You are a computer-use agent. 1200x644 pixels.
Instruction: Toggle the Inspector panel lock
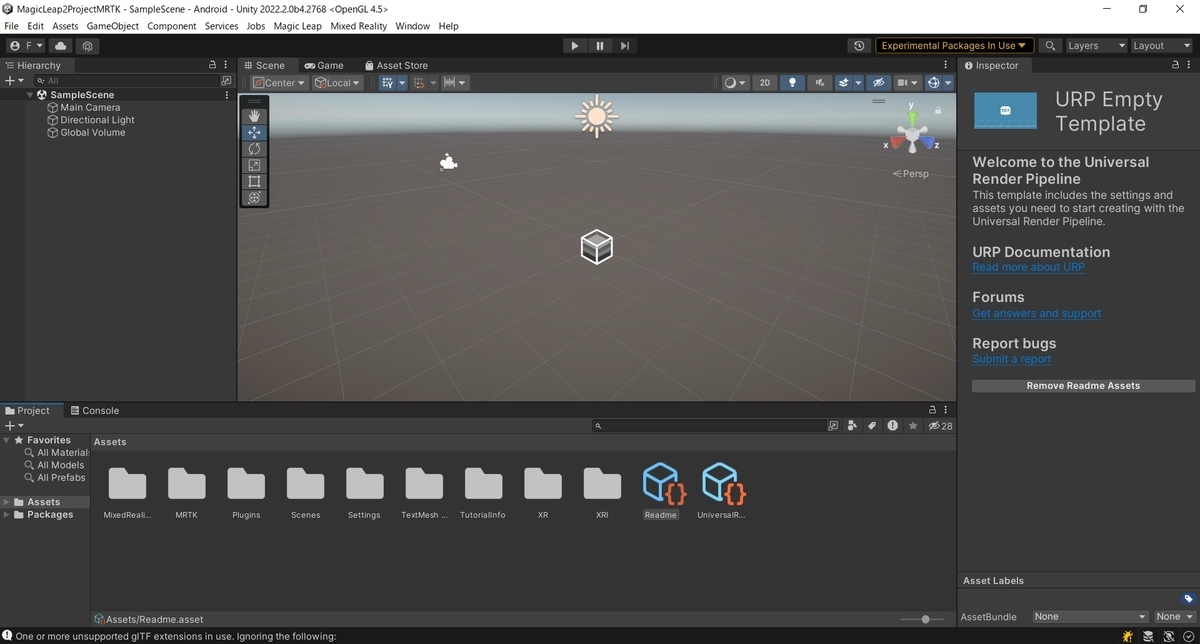[1175, 65]
